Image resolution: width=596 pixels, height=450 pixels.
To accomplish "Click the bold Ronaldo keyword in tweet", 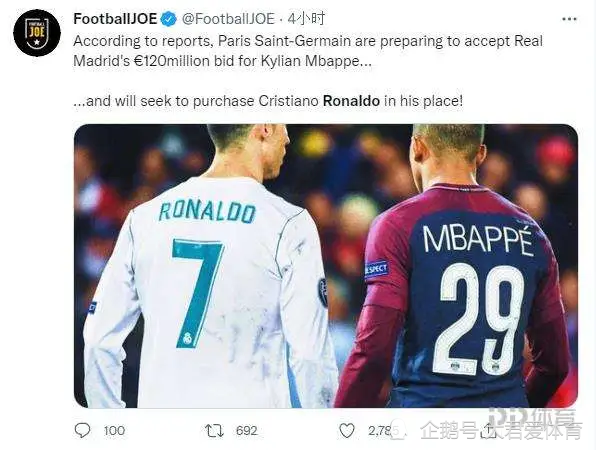I will tap(351, 101).
